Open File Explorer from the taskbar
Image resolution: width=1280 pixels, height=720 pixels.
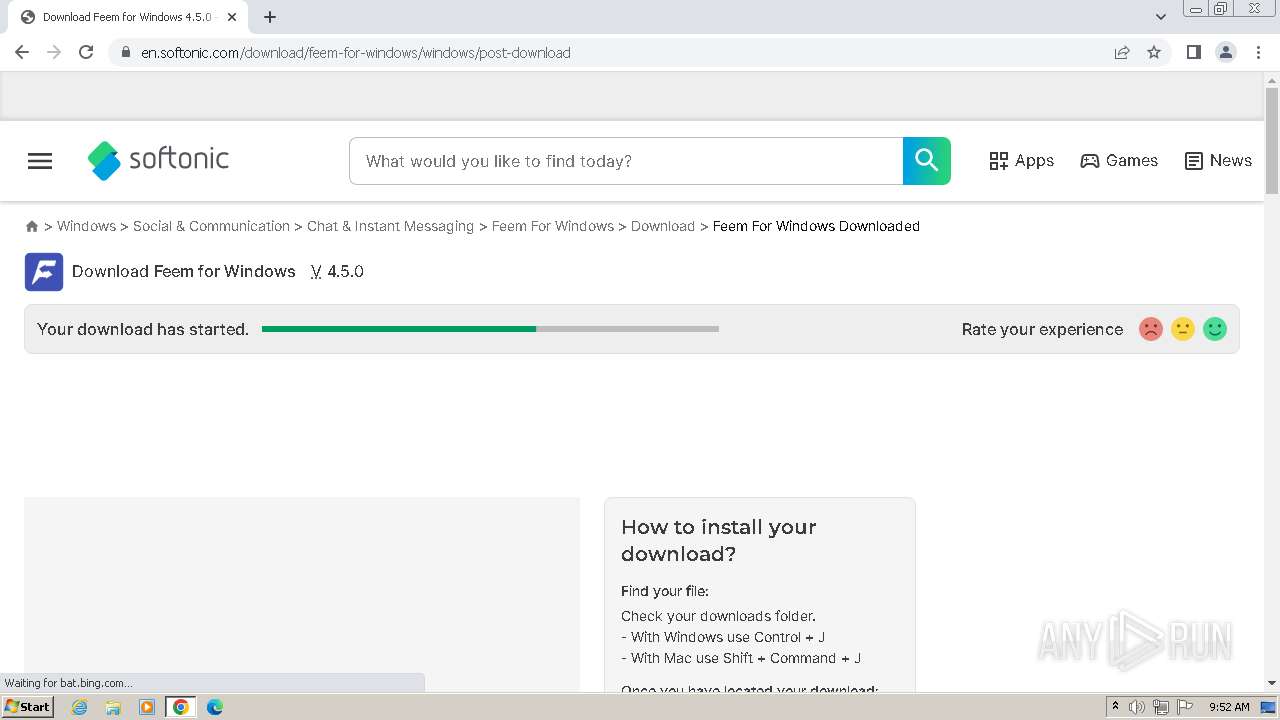tap(113, 707)
